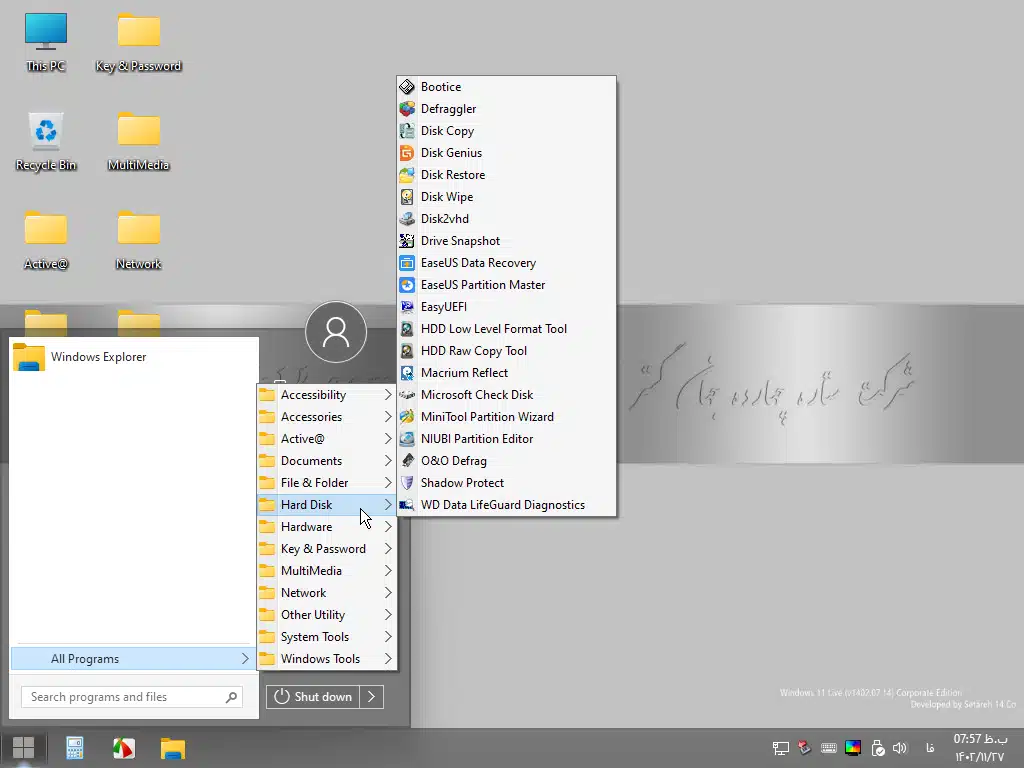Click the Windows Start button
The width and height of the screenshot is (1024, 768).
click(x=23, y=748)
